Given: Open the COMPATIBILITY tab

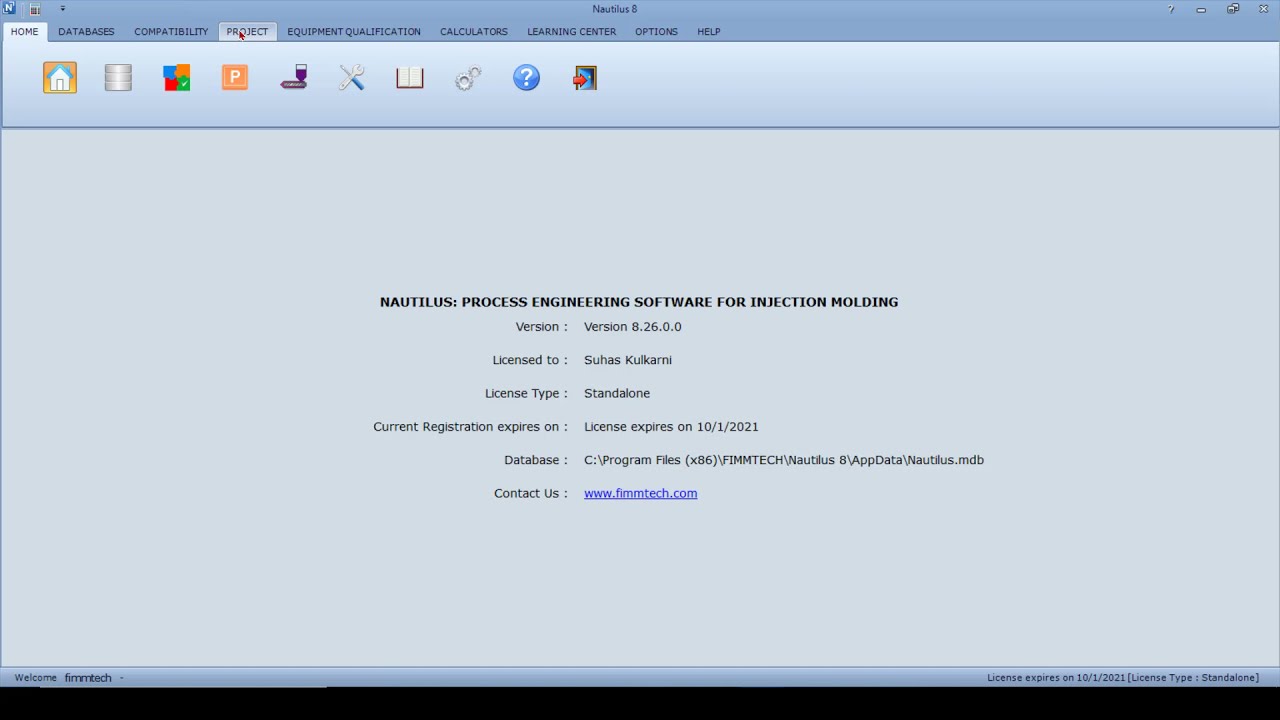Looking at the screenshot, I should 171,31.
